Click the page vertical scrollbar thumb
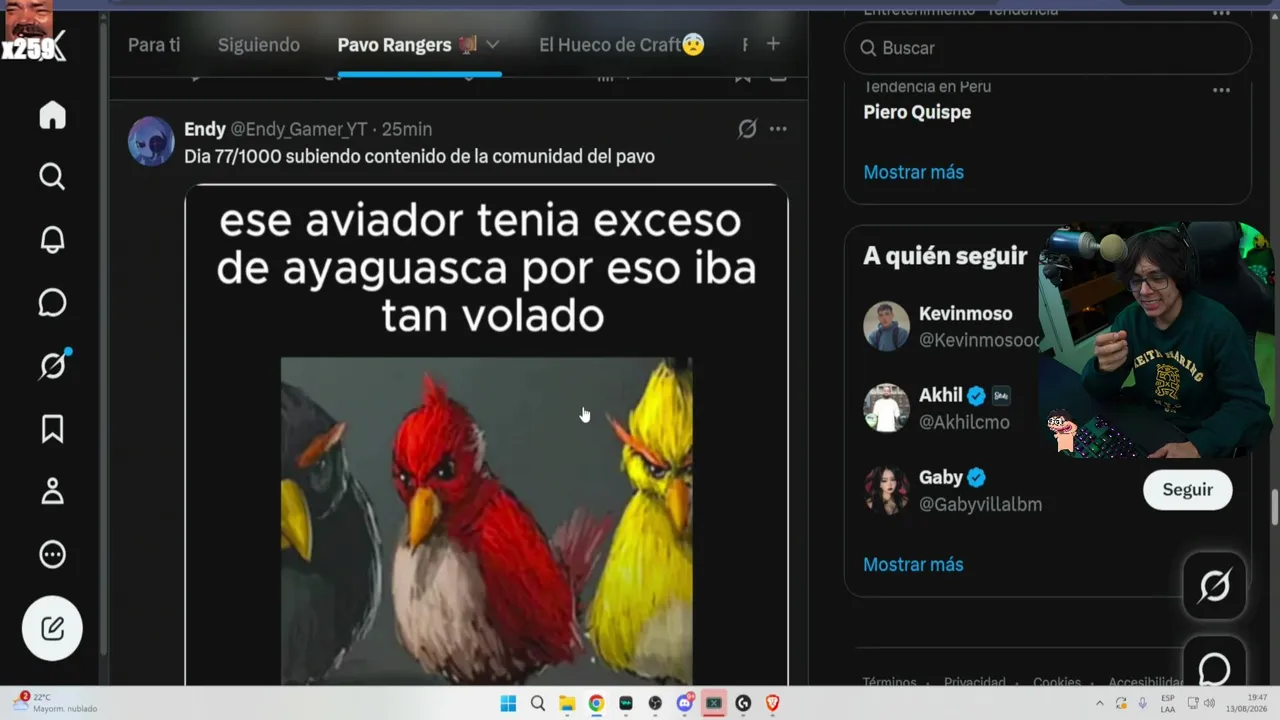 pyautogui.click(x=1274, y=506)
